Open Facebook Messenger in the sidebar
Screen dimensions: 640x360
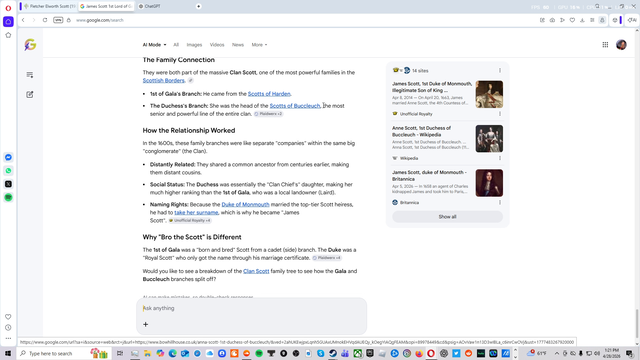(8, 157)
